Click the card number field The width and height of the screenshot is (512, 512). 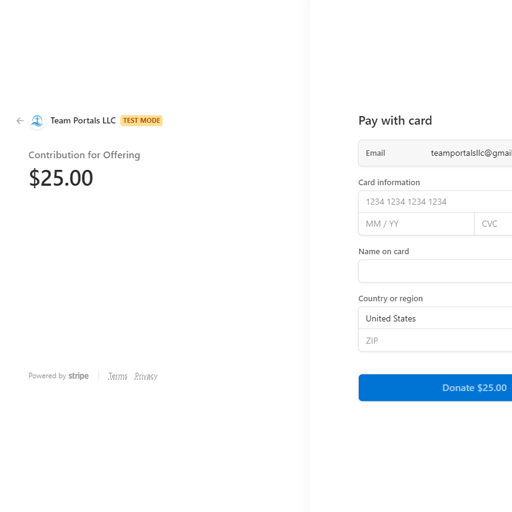click(435, 202)
